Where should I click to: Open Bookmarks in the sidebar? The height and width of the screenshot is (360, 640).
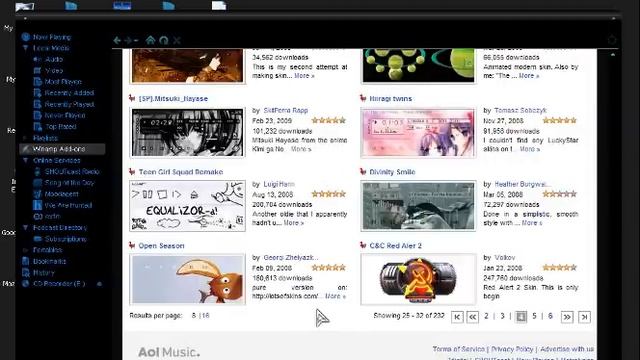coord(49,261)
